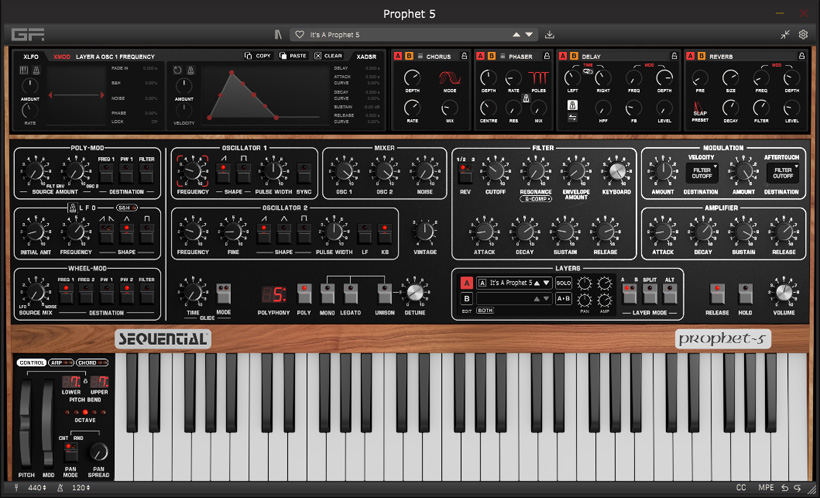This screenshot has height=498, width=820.
Task: Open the preset browser library icon
Action: point(278,35)
